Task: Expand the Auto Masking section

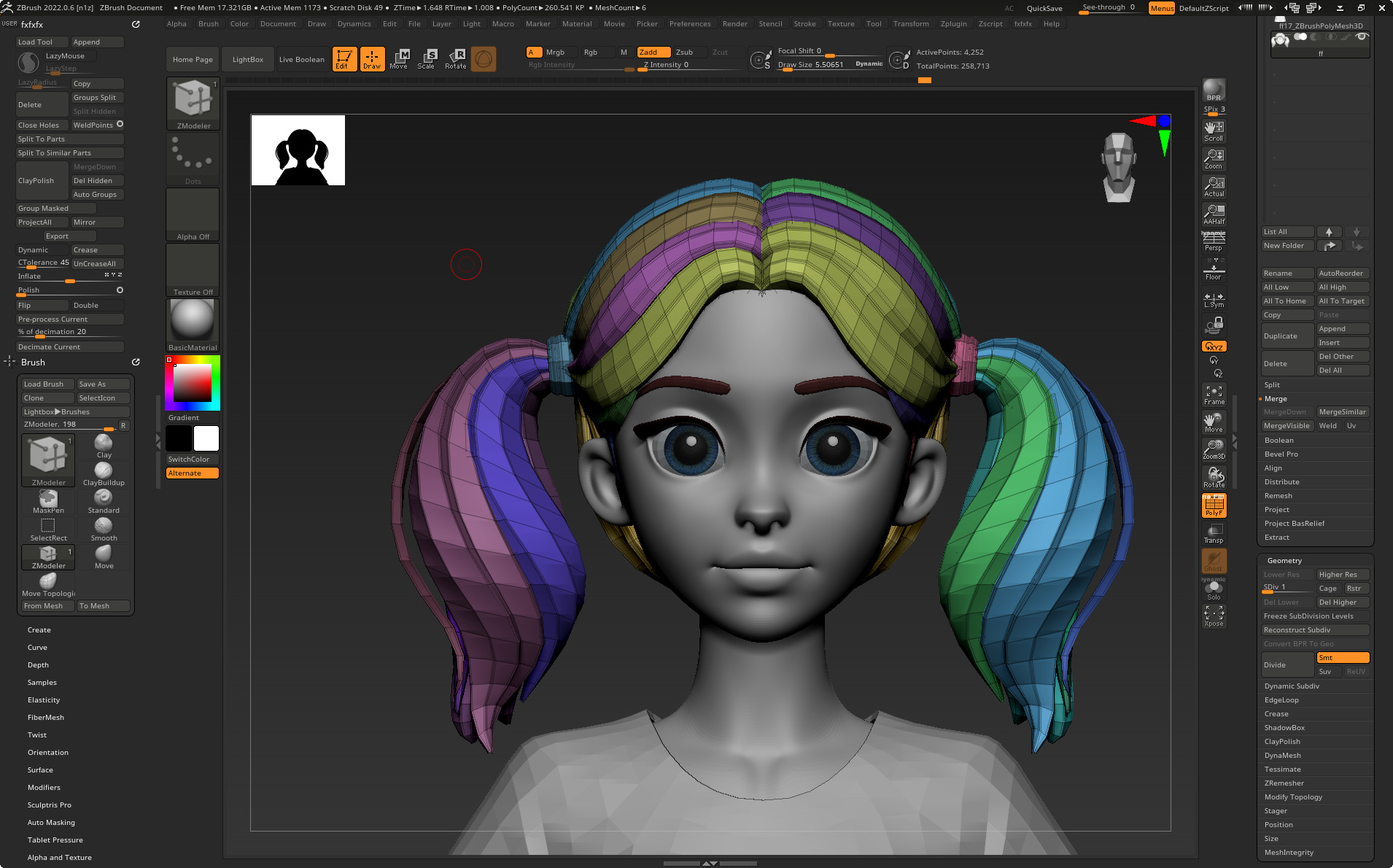Action: tap(51, 823)
